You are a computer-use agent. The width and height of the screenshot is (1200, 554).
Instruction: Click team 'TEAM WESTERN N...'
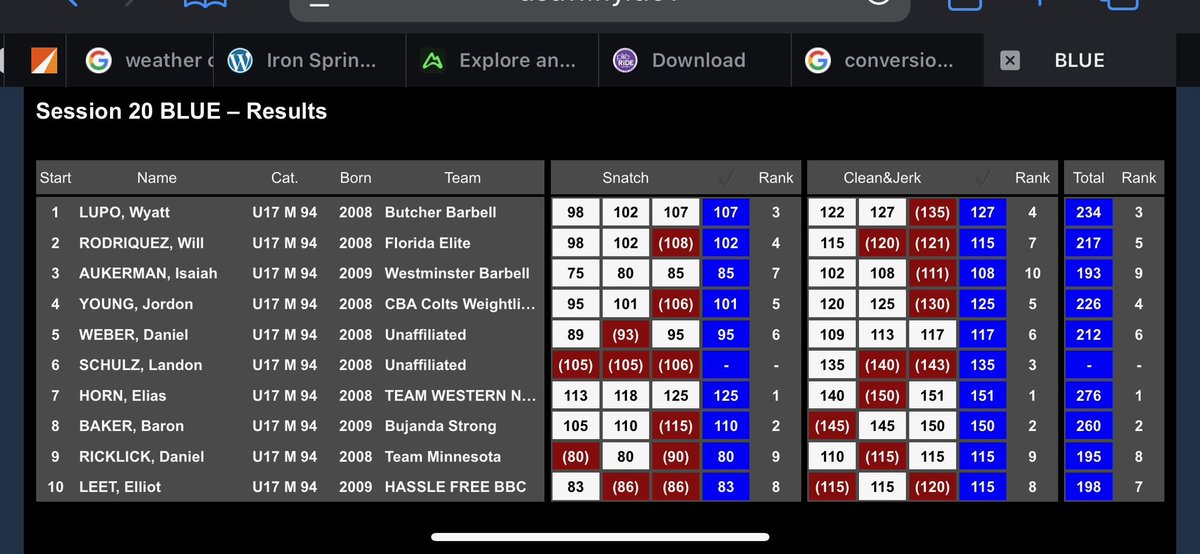[x=460, y=395]
